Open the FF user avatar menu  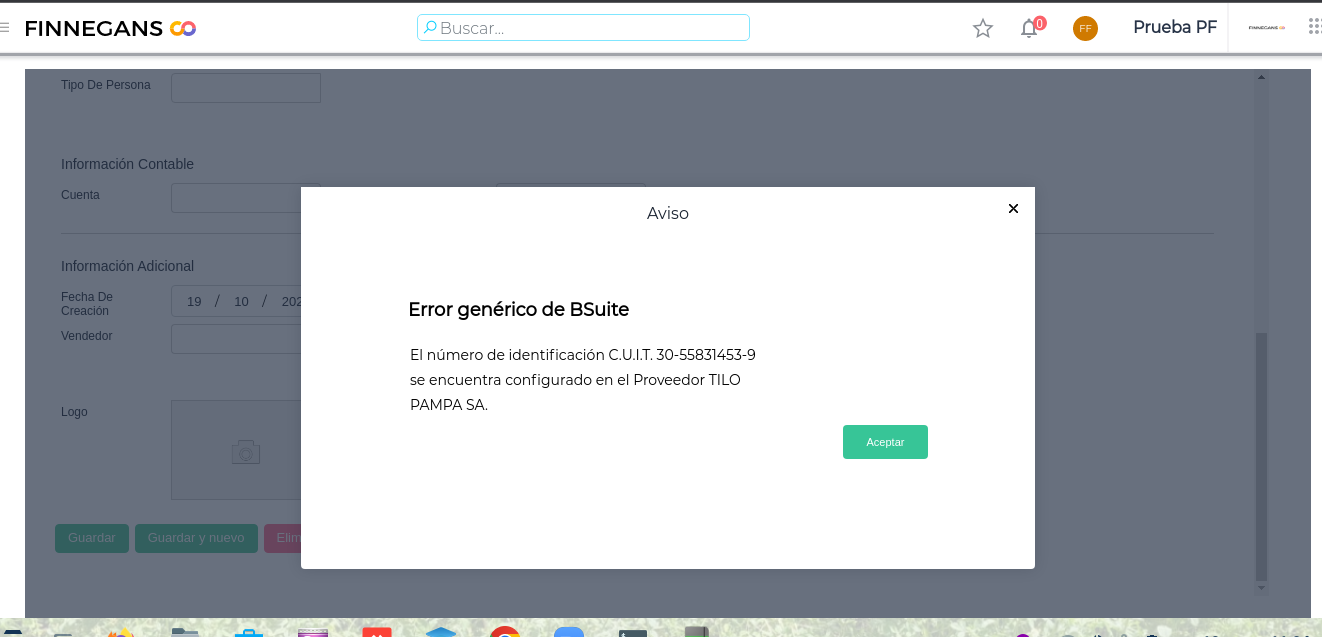click(1085, 28)
